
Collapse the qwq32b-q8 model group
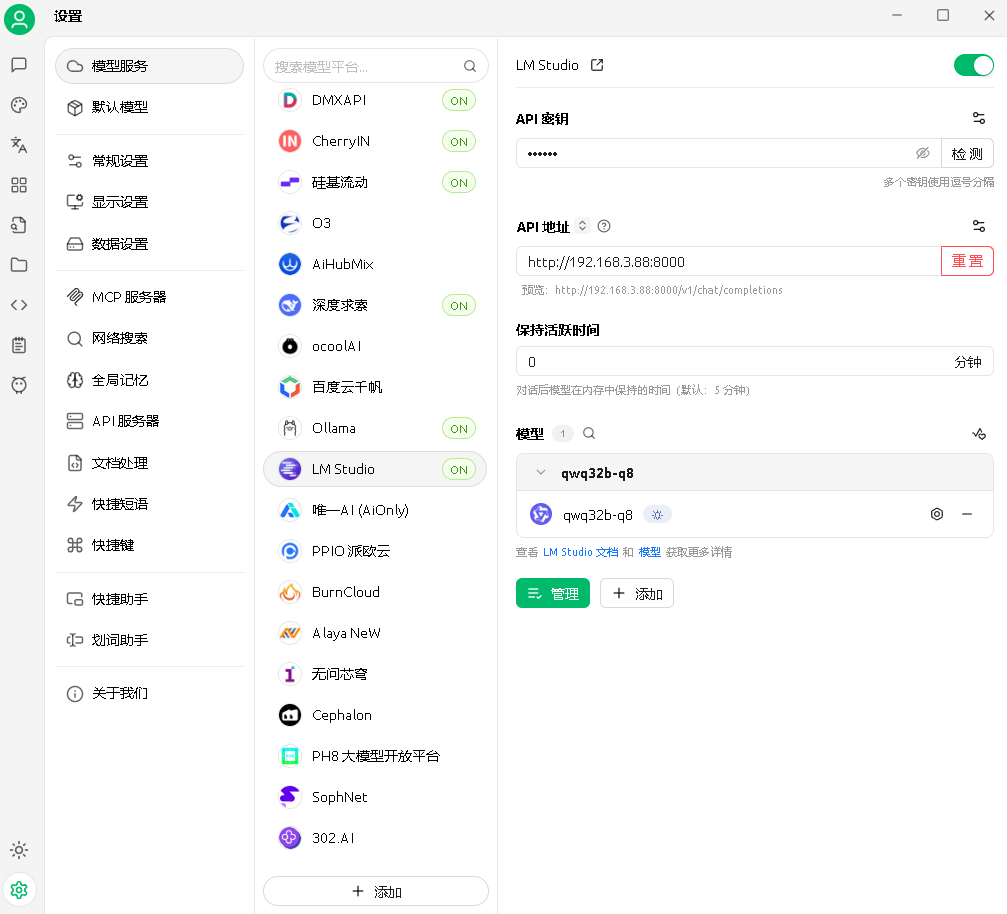point(541,473)
